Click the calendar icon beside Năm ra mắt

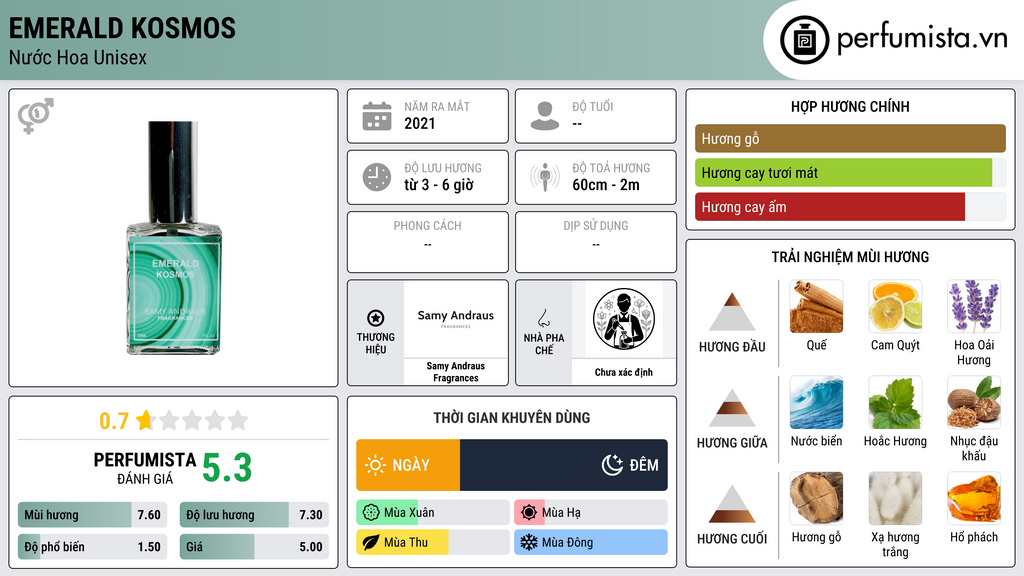coord(377,116)
